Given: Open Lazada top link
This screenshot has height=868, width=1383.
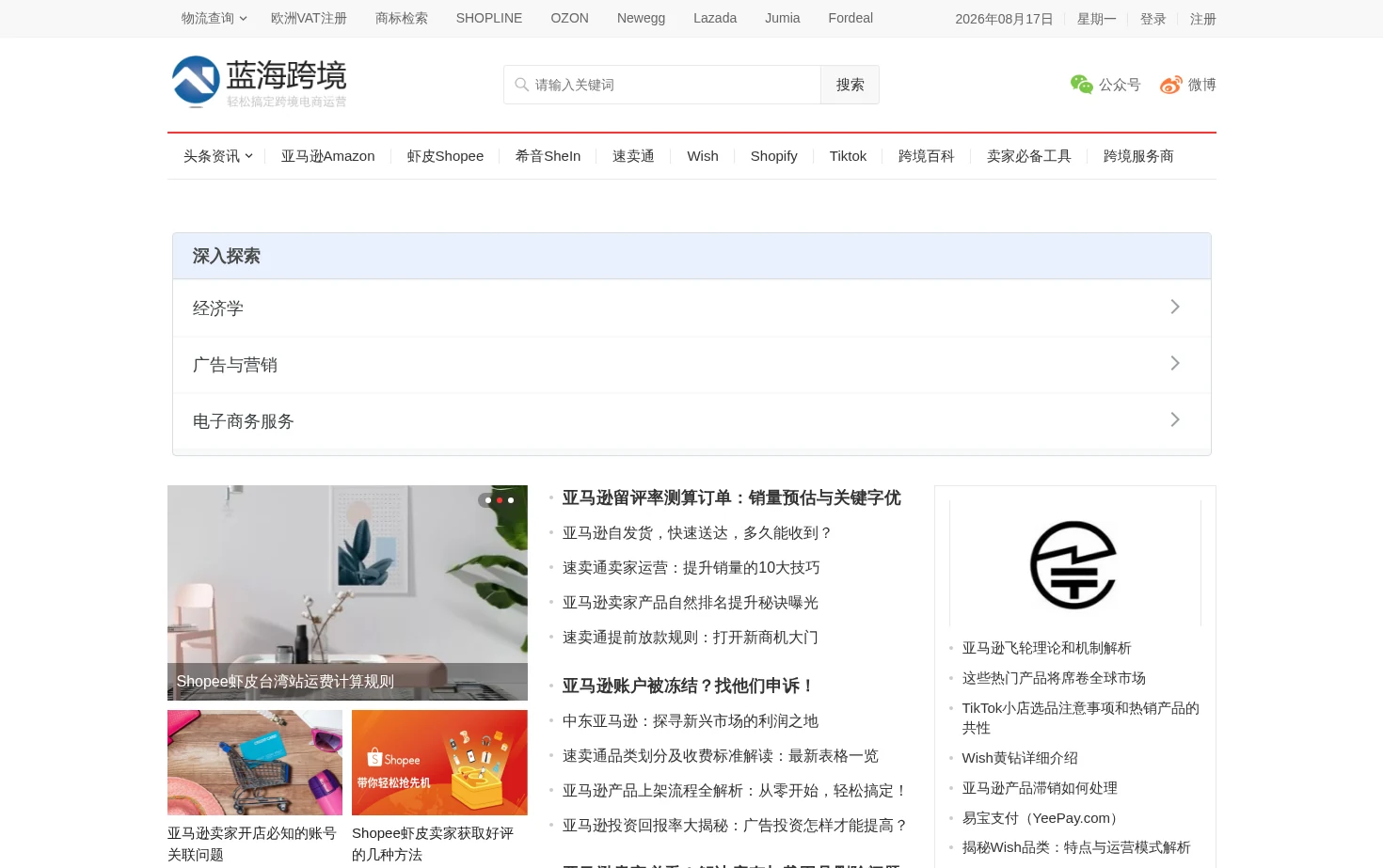Looking at the screenshot, I should 715,18.
